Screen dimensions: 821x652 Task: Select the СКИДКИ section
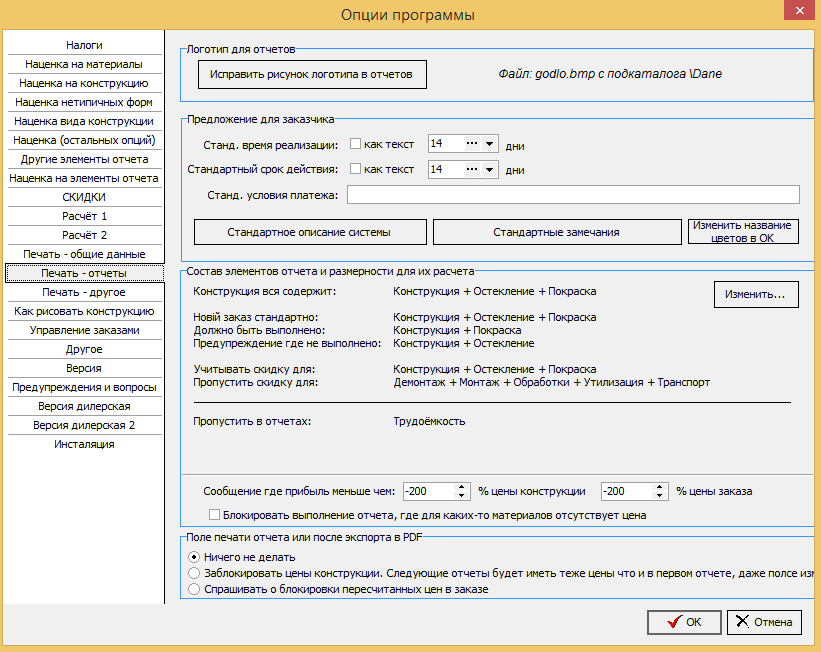pyautogui.click(x=84, y=197)
